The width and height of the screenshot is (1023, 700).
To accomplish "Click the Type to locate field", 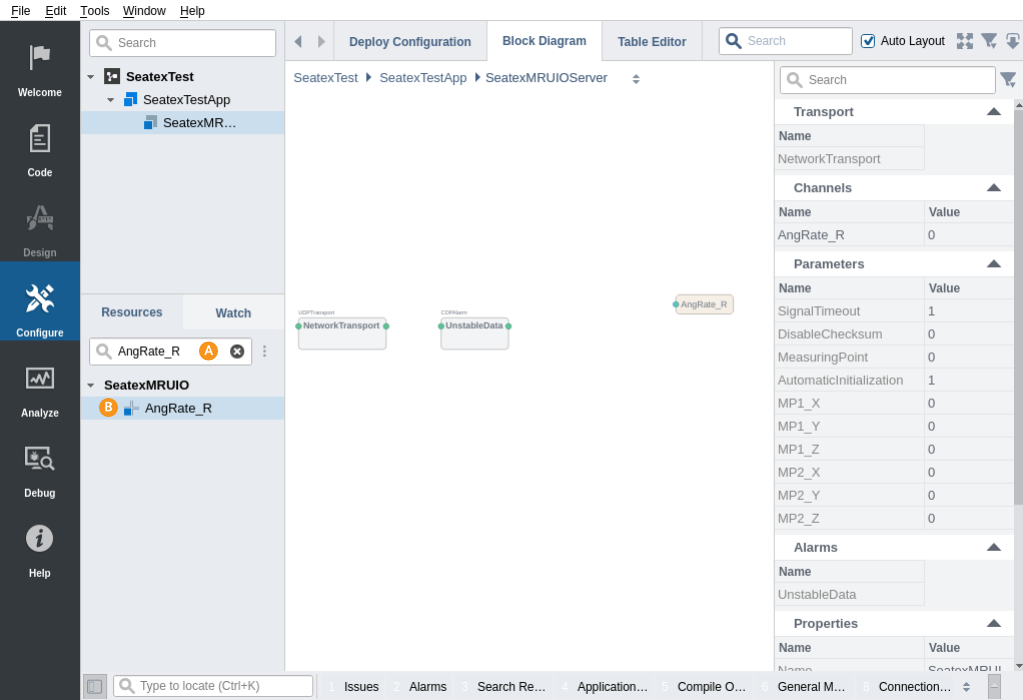I will click(223, 686).
